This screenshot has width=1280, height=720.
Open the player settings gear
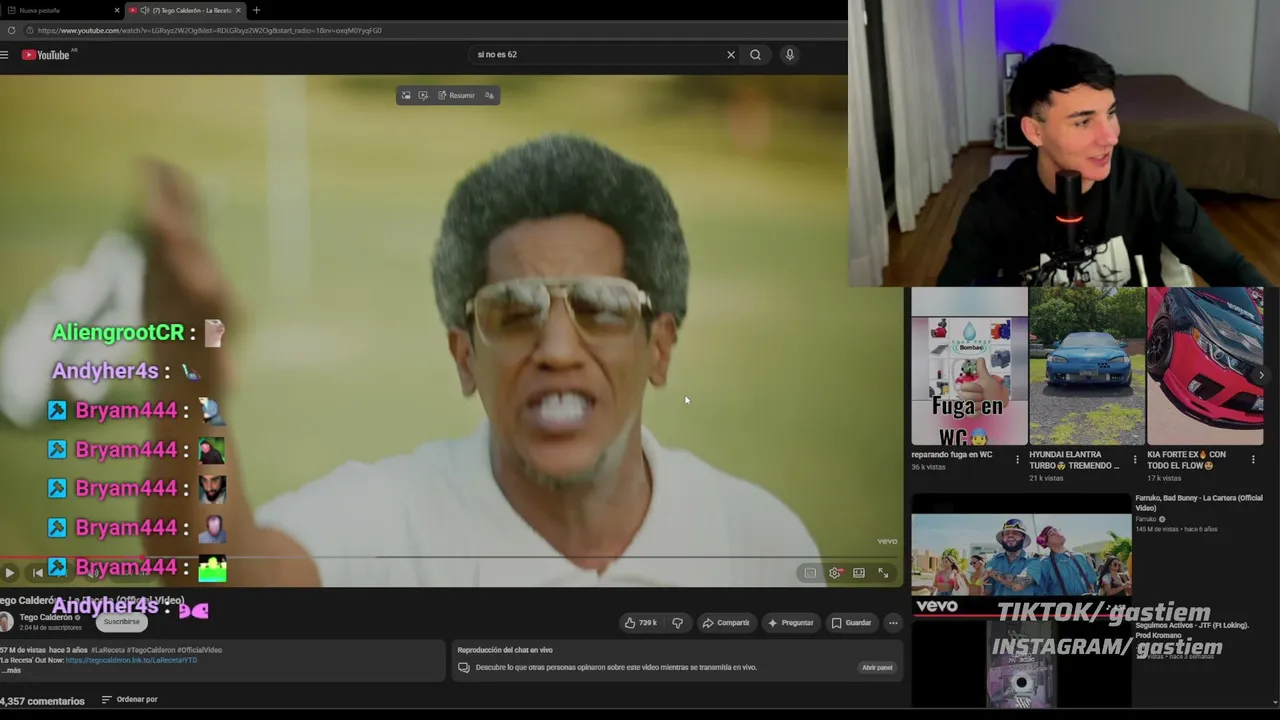pyautogui.click(x=835, y=573)
